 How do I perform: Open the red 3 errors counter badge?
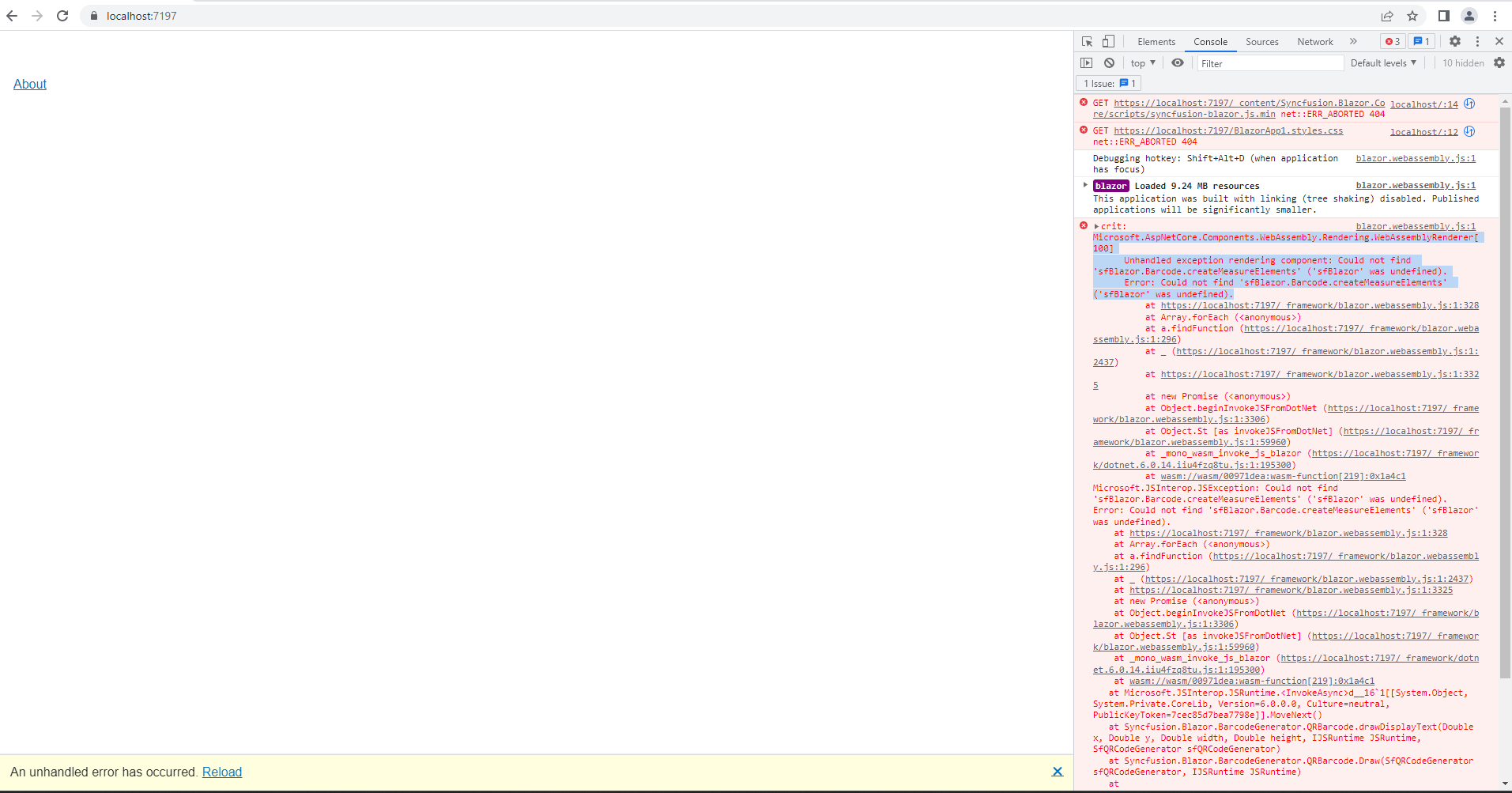point(1393,41)
